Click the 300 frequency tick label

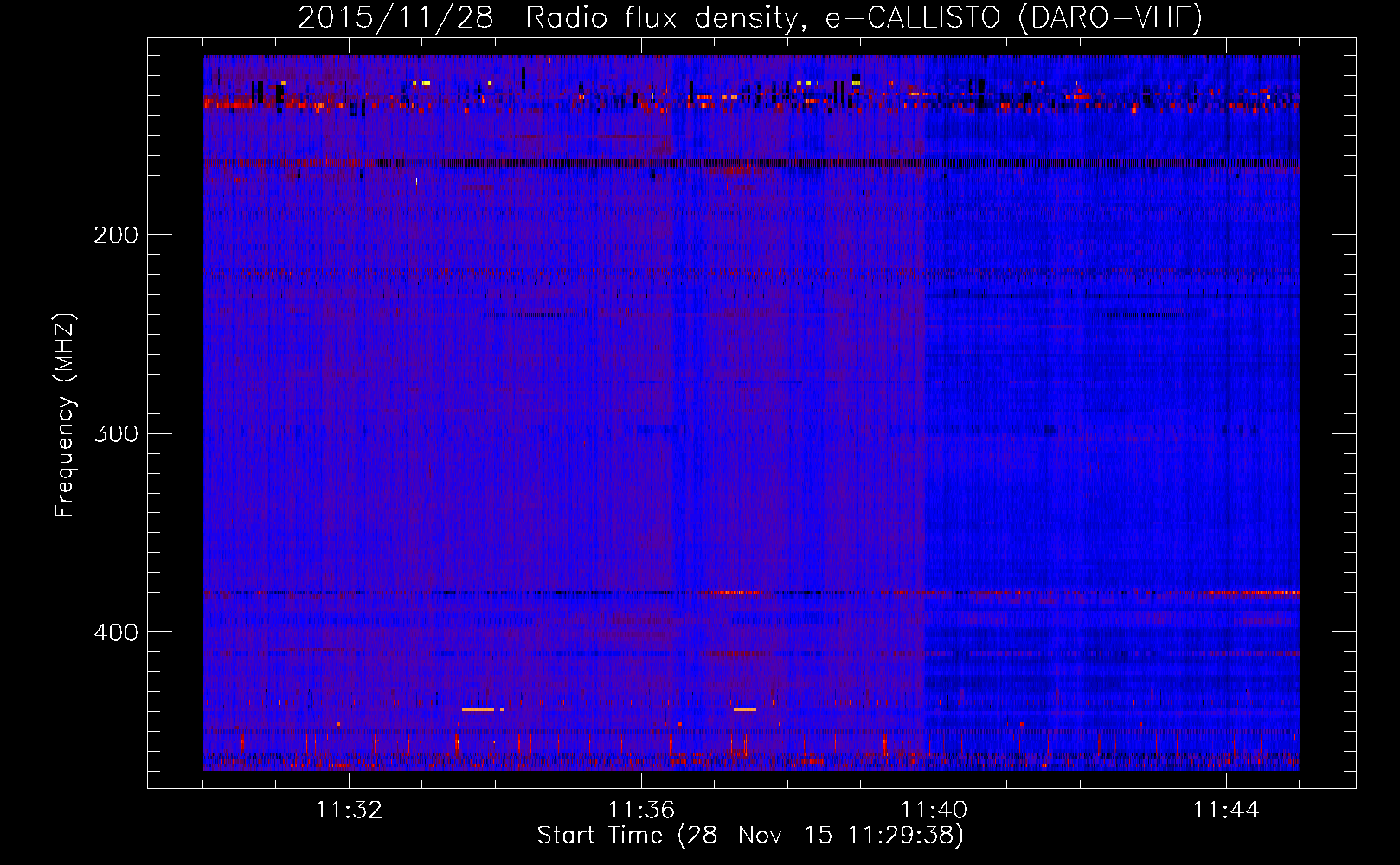pyautogui.click(x=116, y=433)
